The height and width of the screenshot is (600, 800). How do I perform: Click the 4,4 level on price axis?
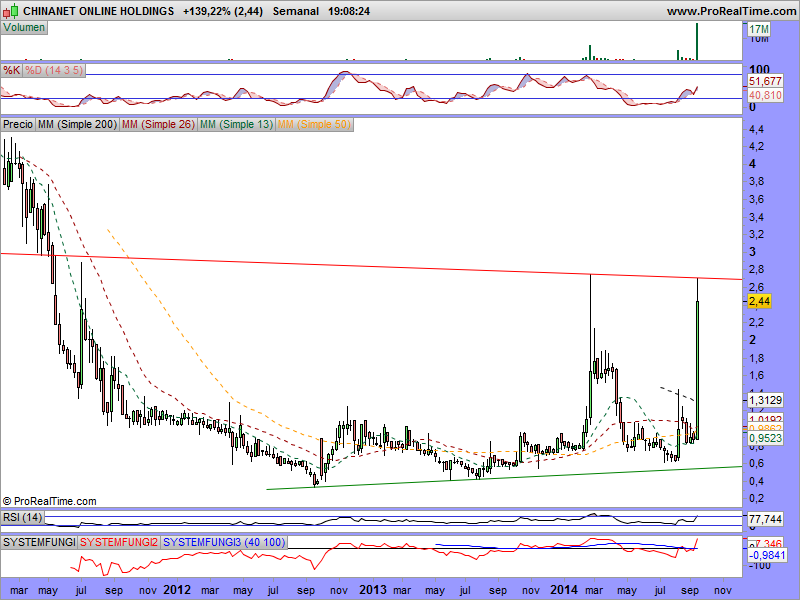[x=757, y=129]
